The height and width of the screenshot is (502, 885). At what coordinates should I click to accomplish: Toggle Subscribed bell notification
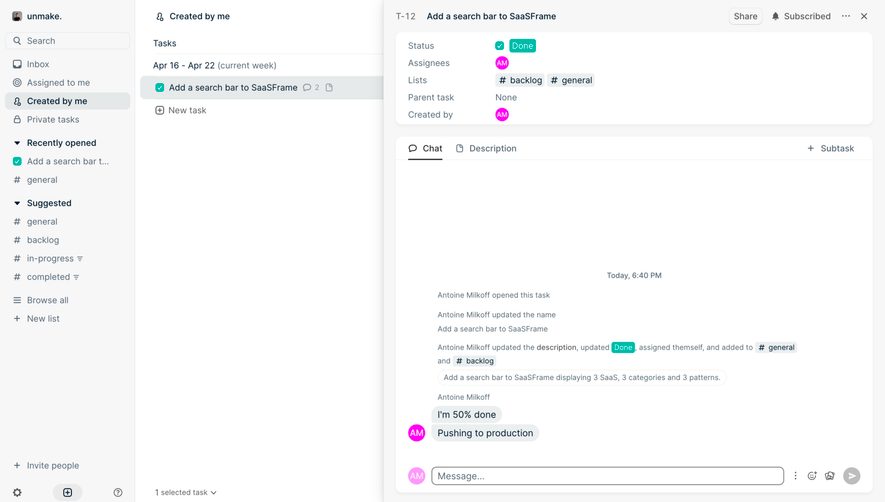[x=801, y=16]
